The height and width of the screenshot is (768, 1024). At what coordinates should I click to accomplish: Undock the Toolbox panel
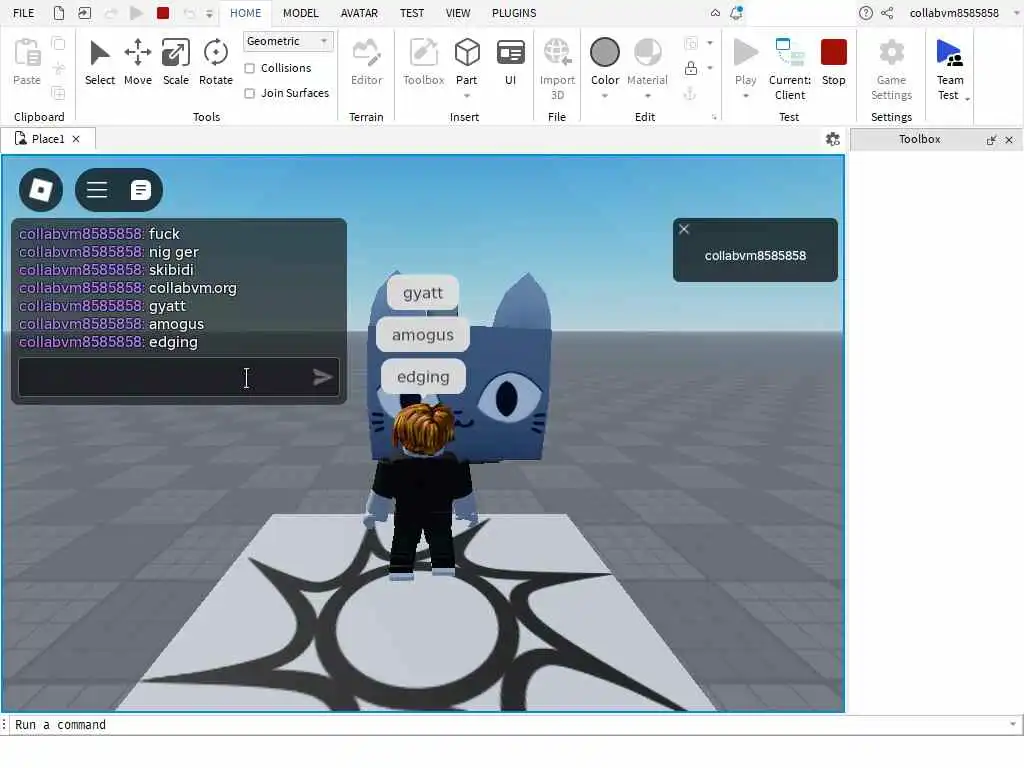[991, 140]
